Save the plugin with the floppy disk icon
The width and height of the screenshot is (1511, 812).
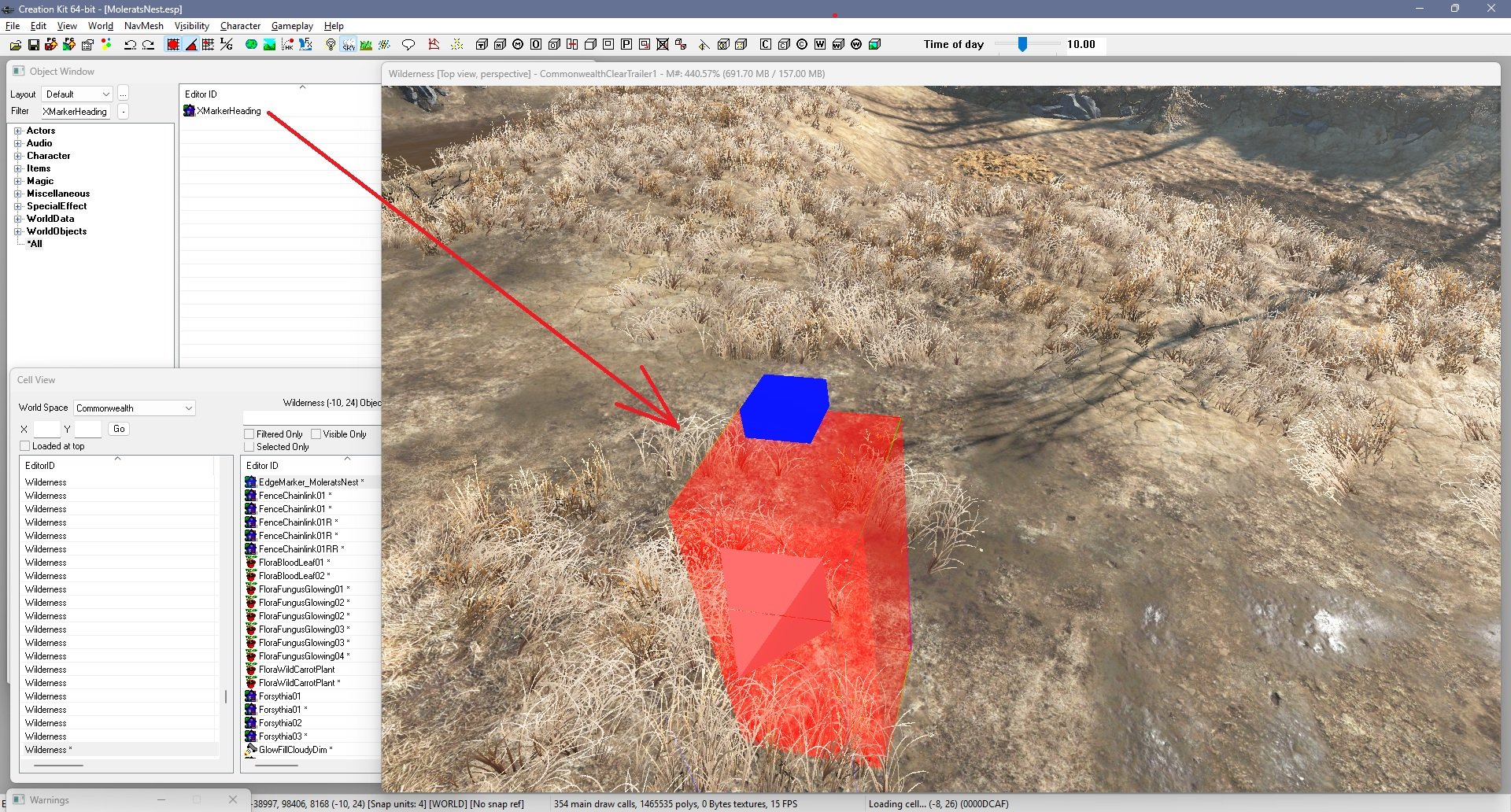34,45
